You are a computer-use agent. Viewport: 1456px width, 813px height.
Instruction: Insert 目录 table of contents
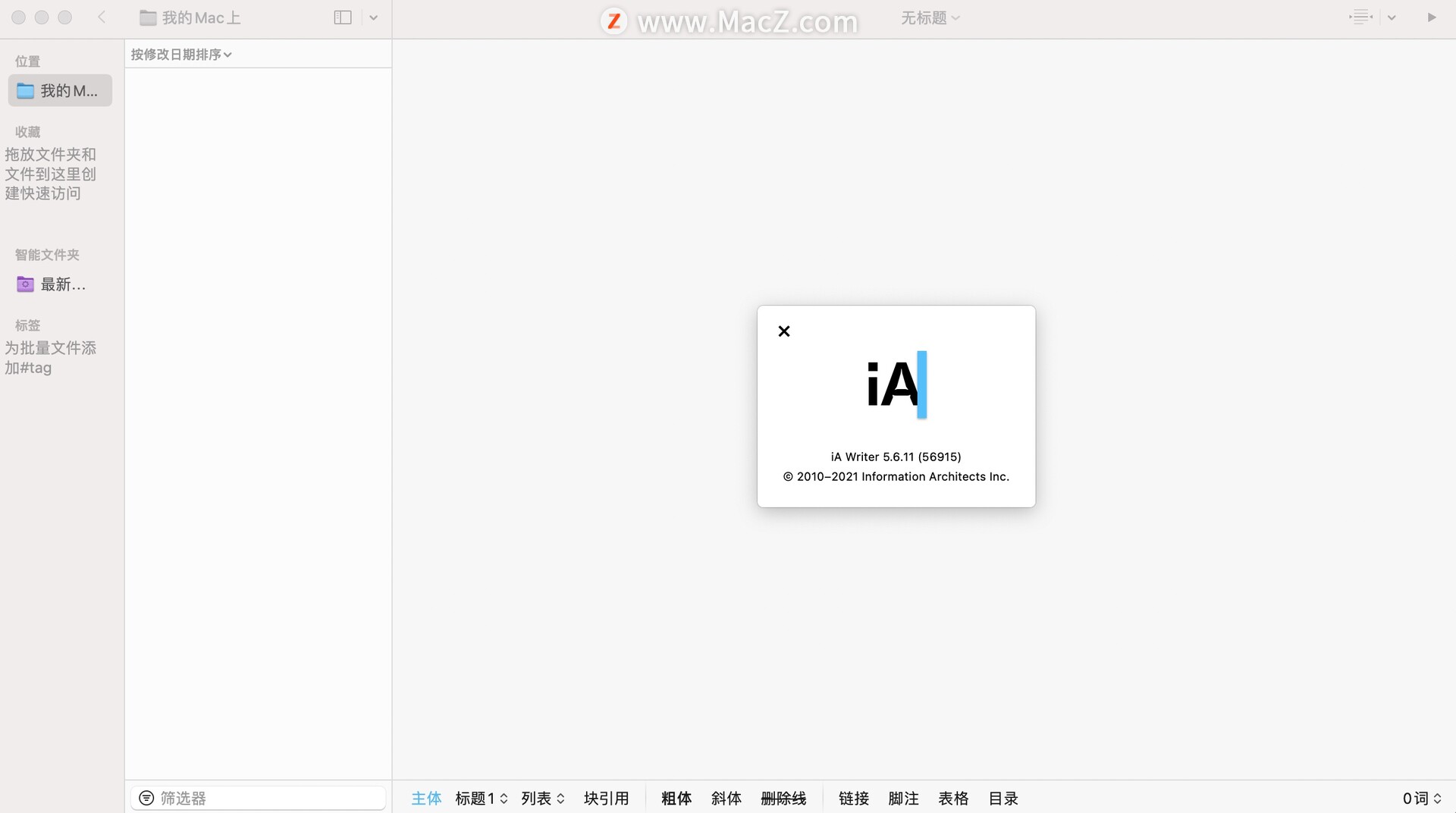[x=1003, y=799]
